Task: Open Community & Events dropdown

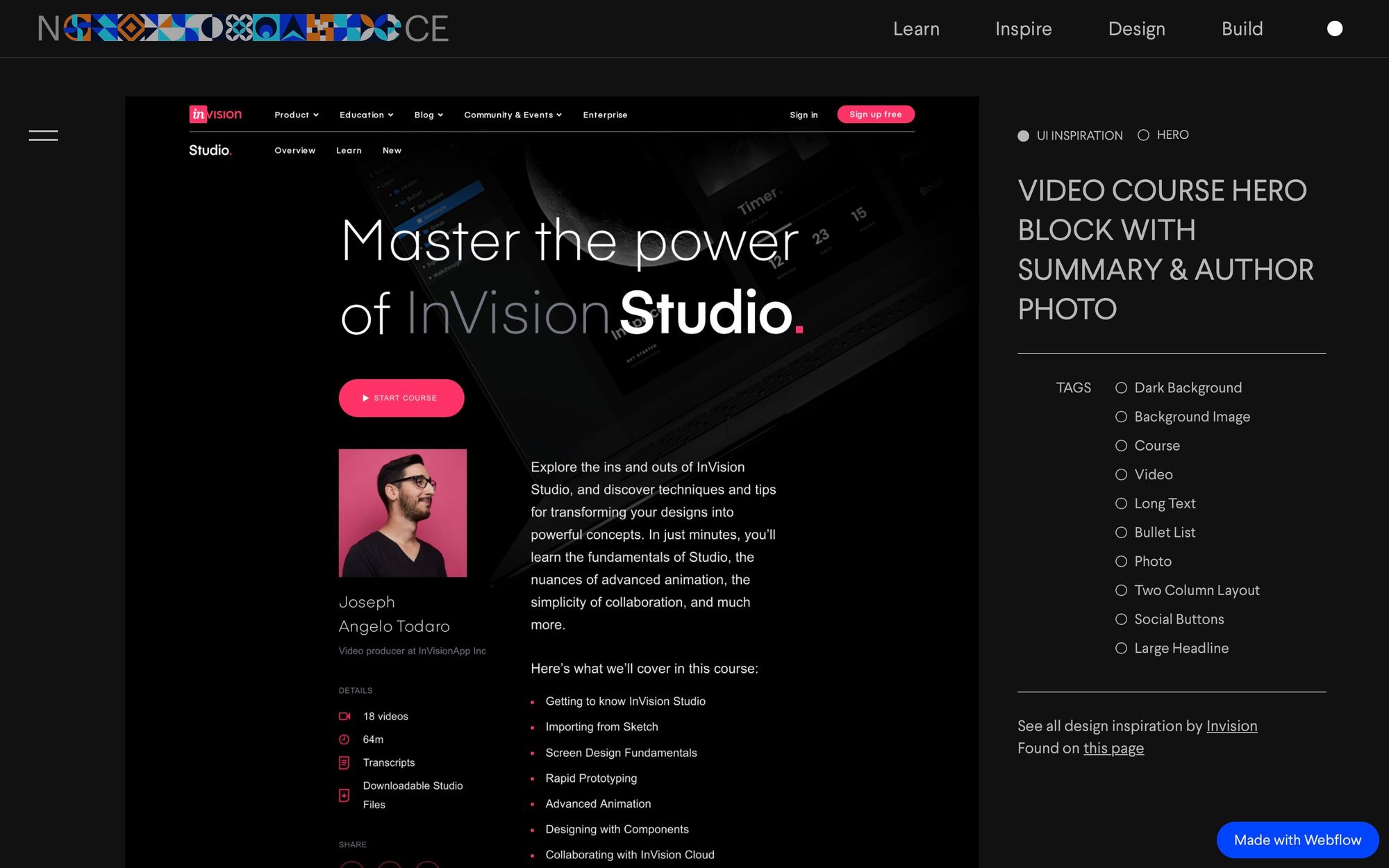Action: point(513,115)
